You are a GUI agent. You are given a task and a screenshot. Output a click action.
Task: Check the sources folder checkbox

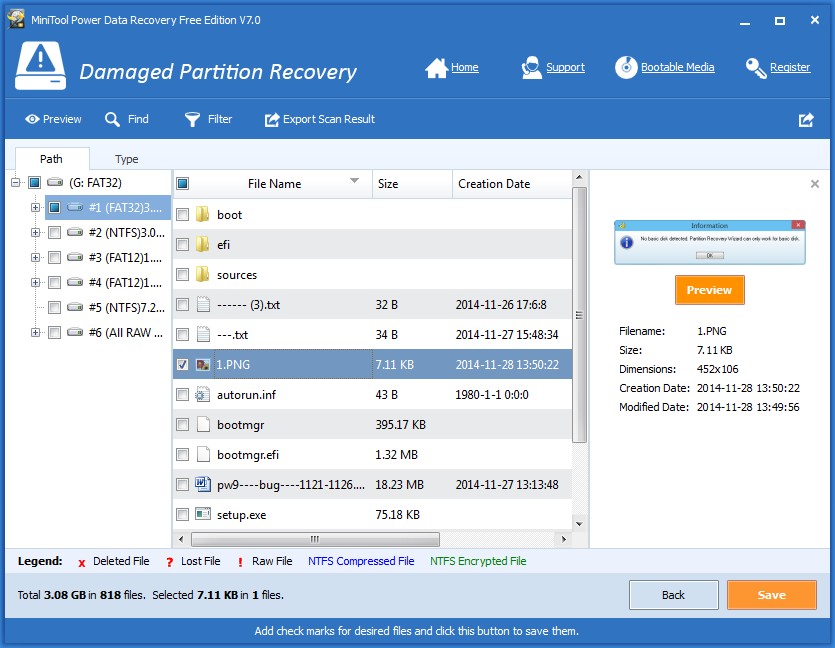coord(183,275)
